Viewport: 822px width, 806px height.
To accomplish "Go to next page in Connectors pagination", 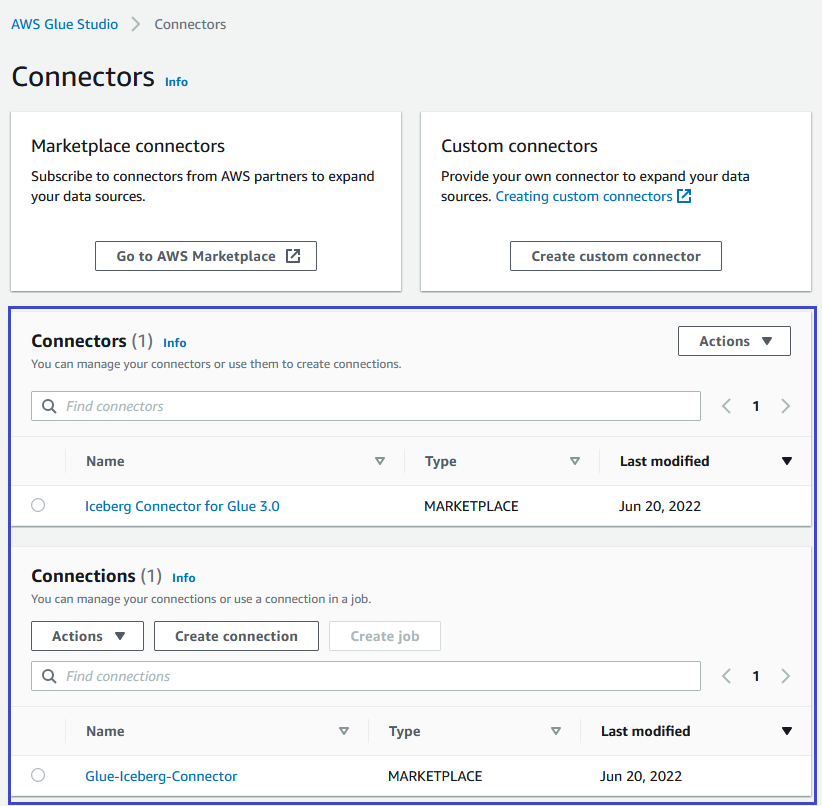I will [x=785, y=406].
